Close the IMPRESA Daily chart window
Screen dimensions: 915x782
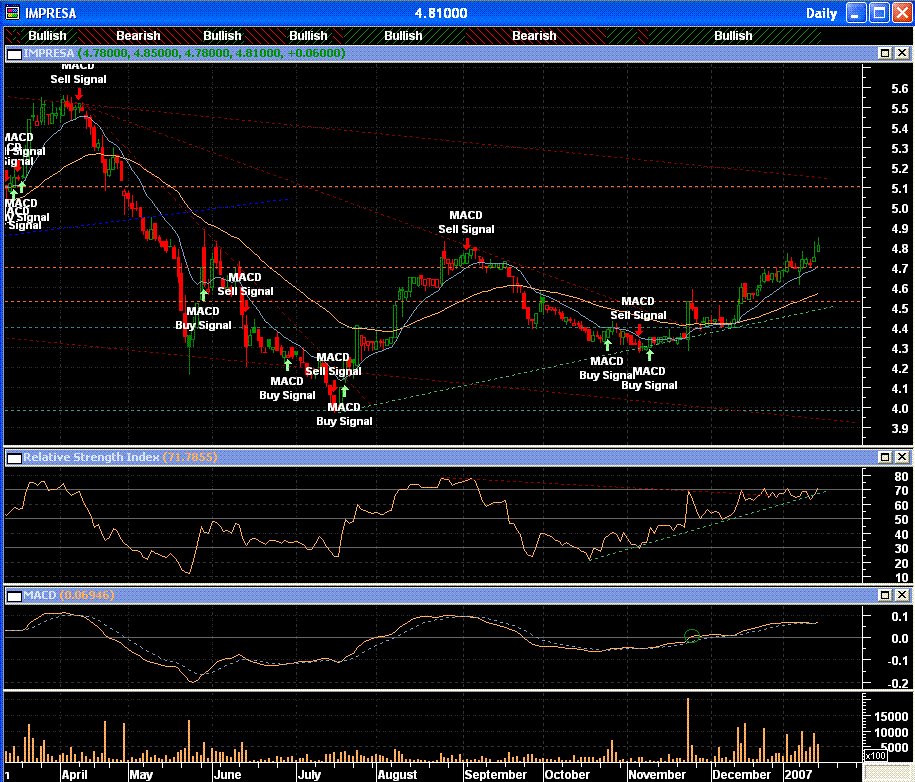click(902, 13)
